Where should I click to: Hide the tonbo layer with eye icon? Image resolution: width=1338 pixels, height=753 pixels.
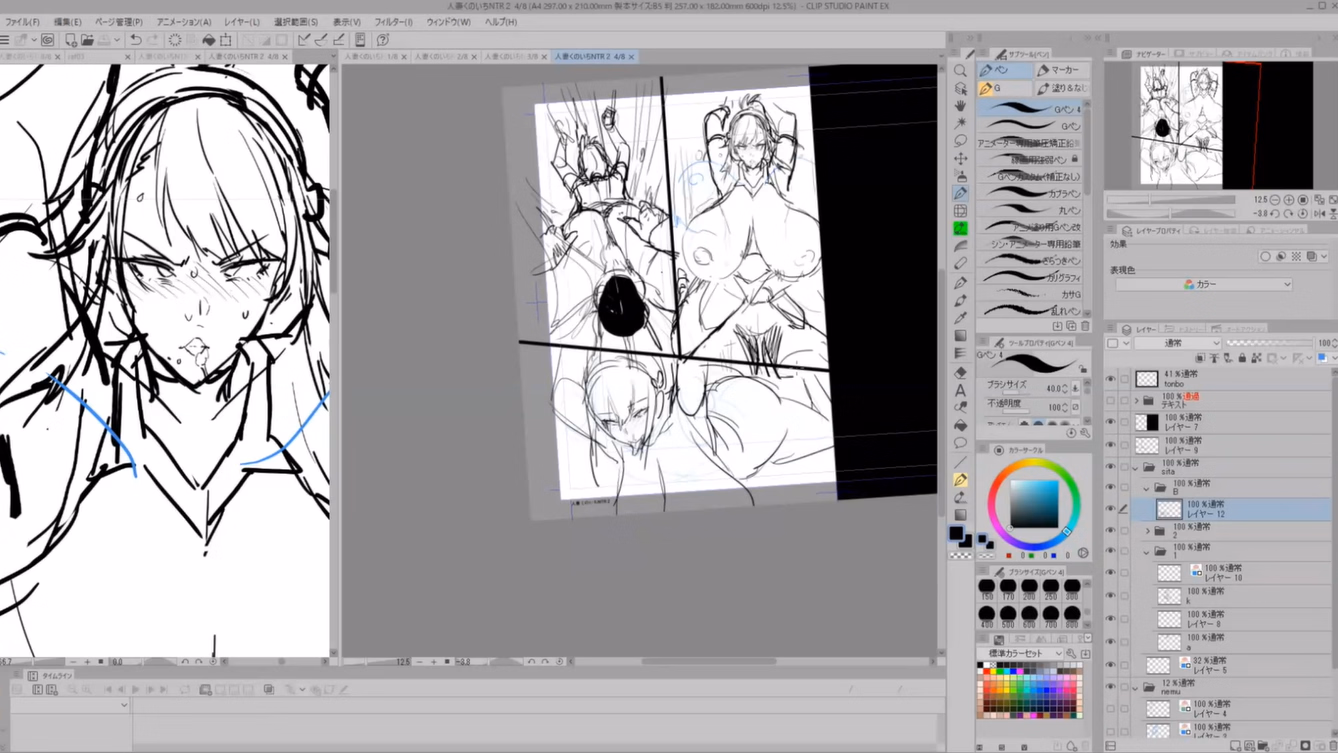click(1110, 379)
